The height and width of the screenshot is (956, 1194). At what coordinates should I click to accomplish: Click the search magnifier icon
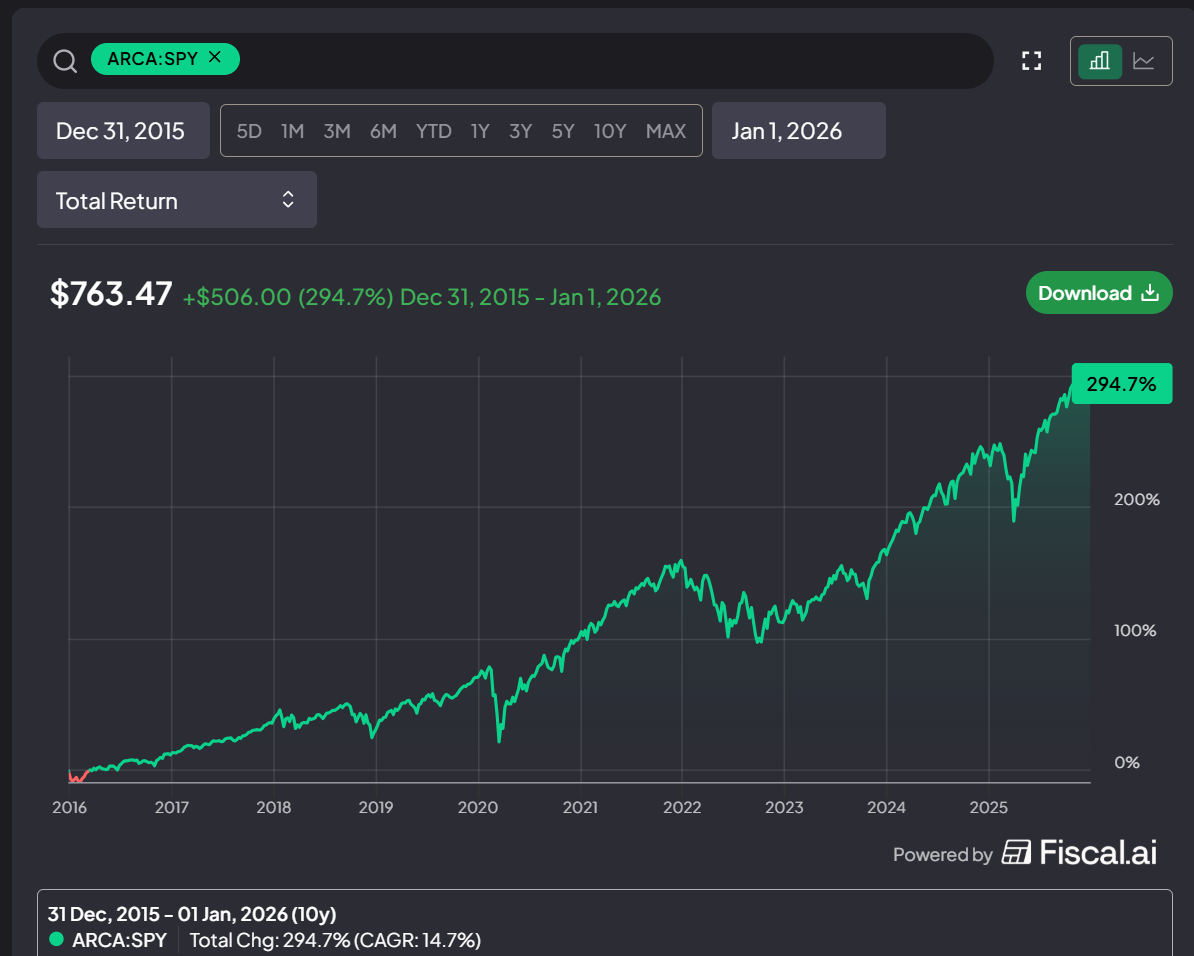click(65, 61)
